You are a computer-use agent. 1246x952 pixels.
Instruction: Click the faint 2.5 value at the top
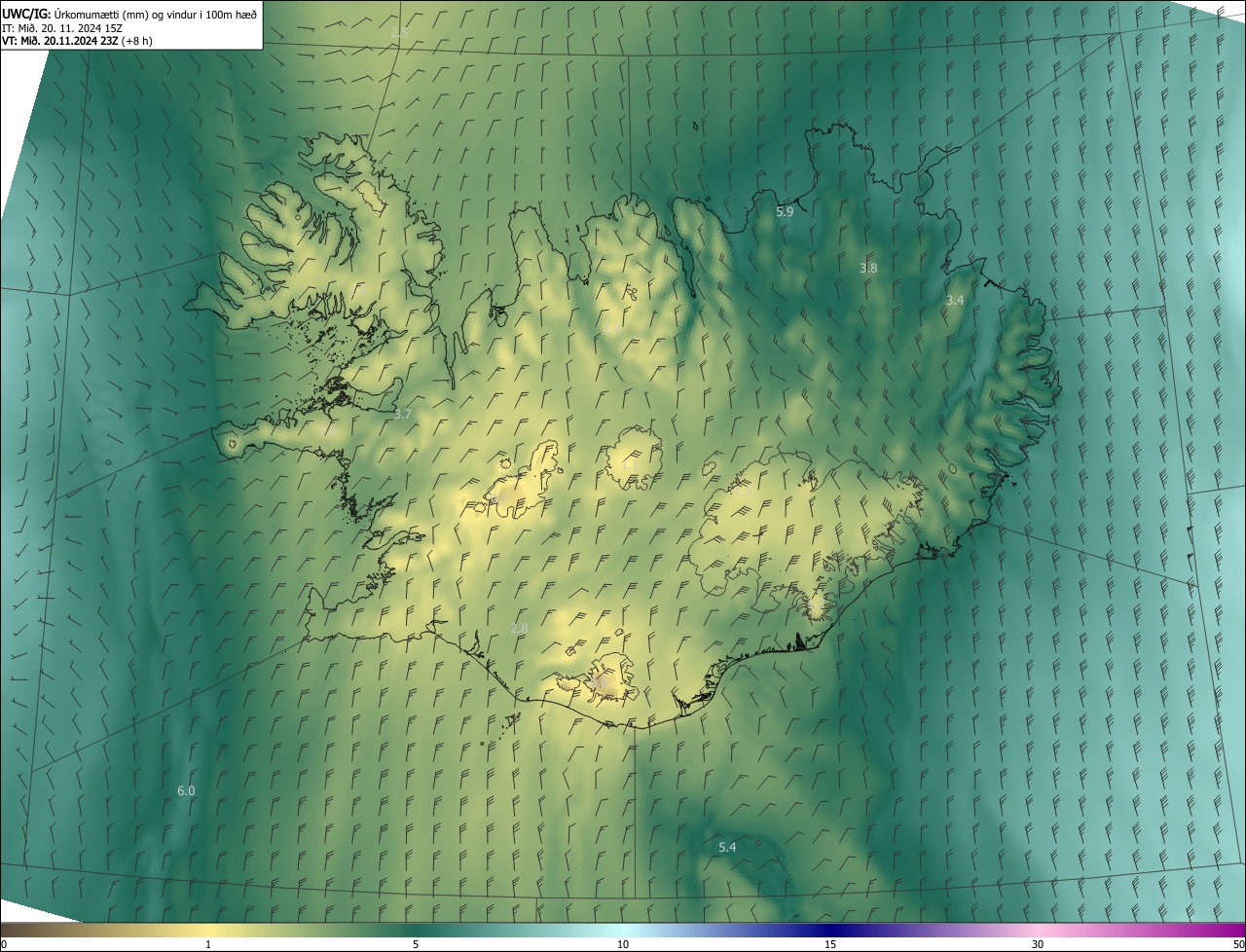(399, 33)
